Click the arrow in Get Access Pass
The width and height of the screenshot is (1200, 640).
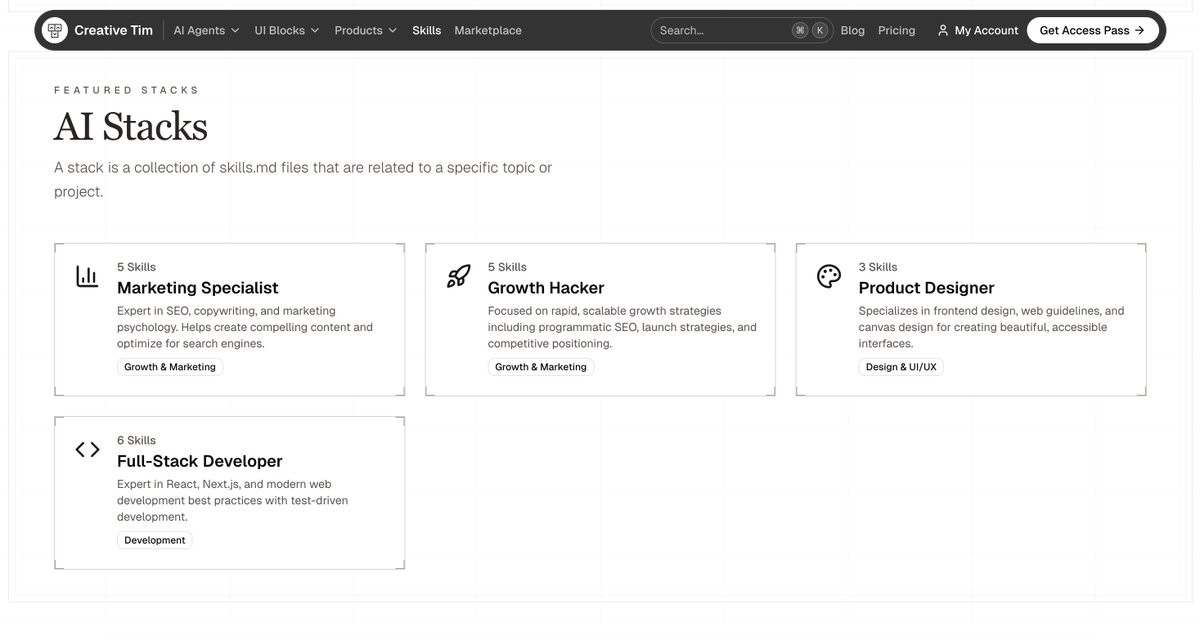[x=1139, y=30]
